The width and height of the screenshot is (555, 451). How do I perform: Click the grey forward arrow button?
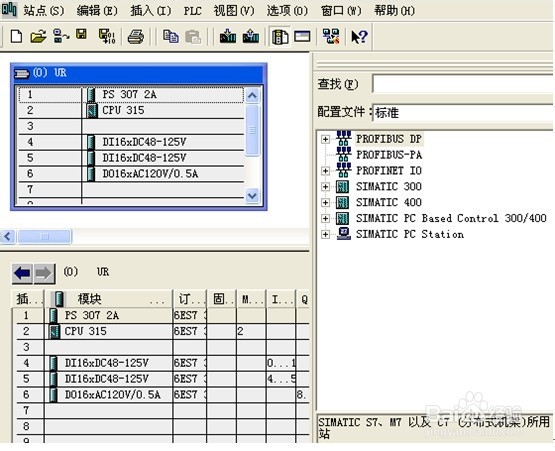coord(44,274)
